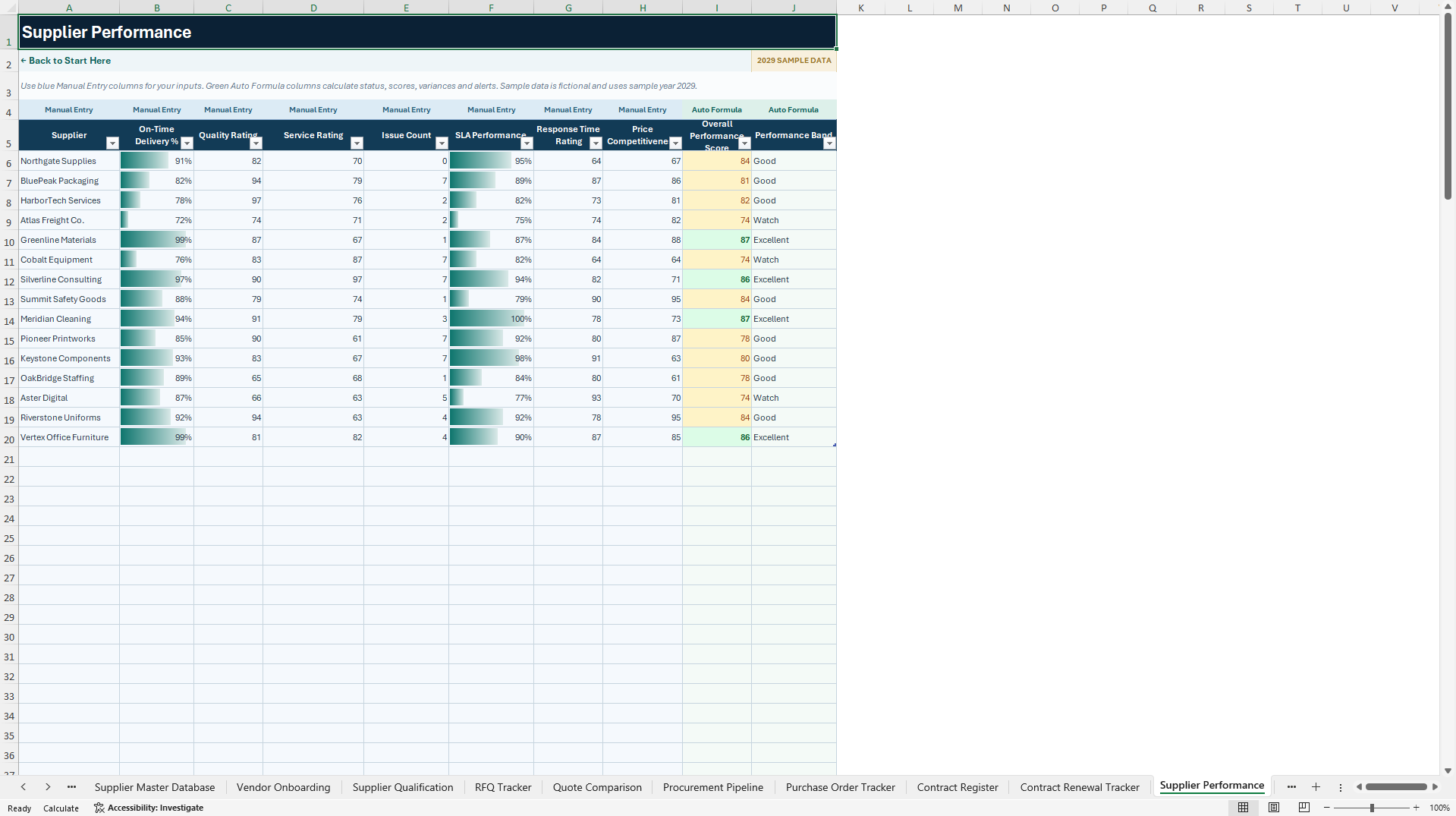Click the zoom out minus icon
This screenshot has width=1456, height=816.
click(1327, 808)
